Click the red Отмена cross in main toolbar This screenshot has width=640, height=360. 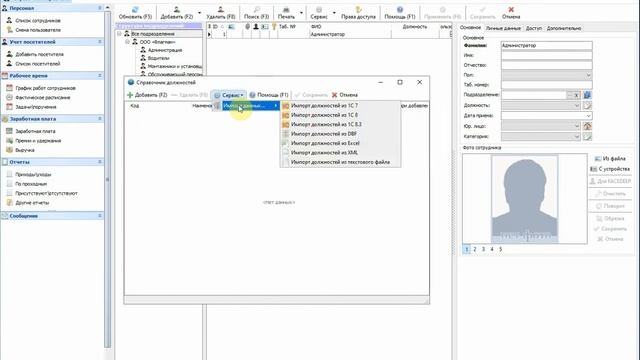(511, 10)
